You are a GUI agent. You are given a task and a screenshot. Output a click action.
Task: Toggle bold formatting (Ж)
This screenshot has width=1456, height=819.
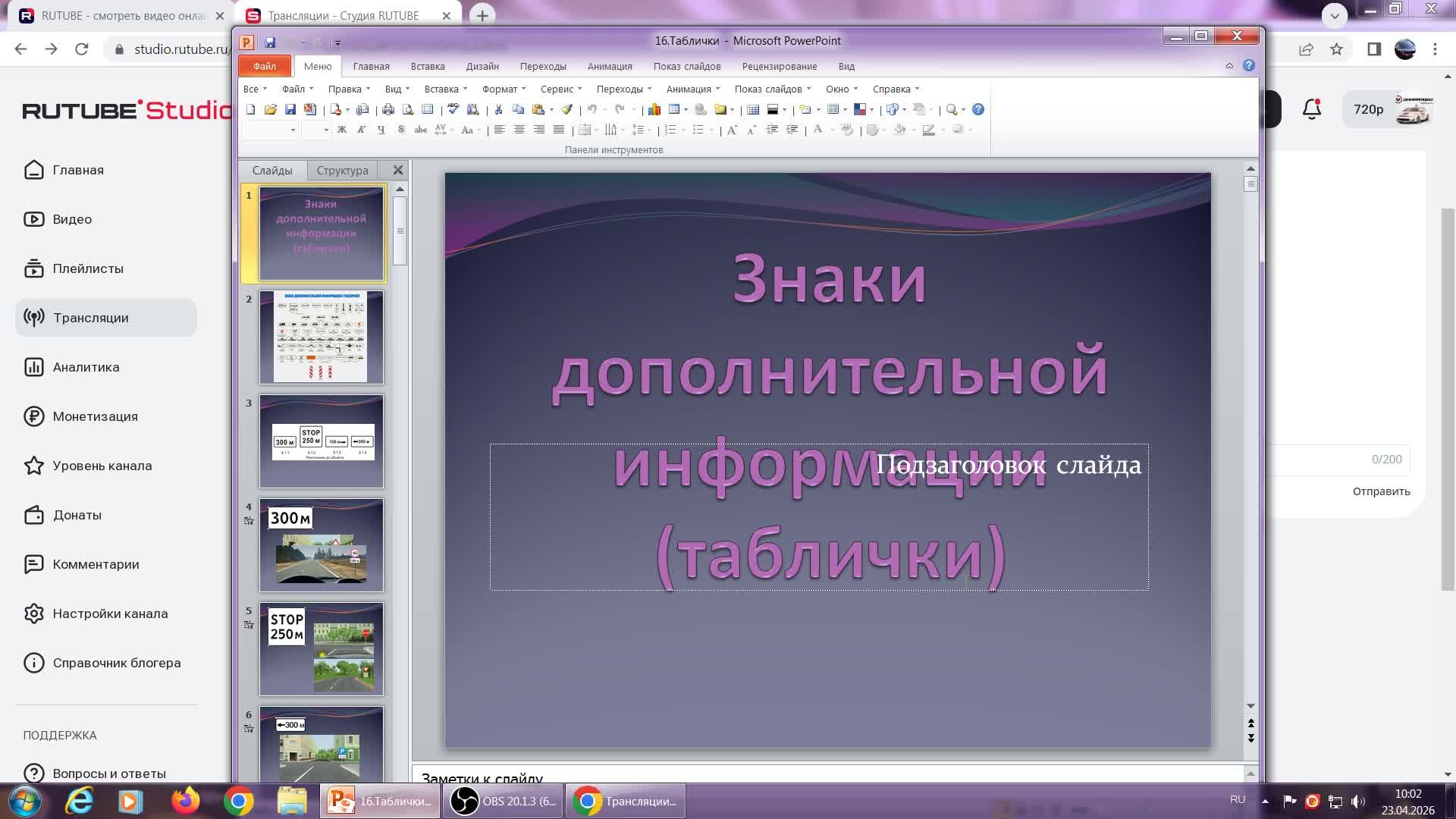342,130
